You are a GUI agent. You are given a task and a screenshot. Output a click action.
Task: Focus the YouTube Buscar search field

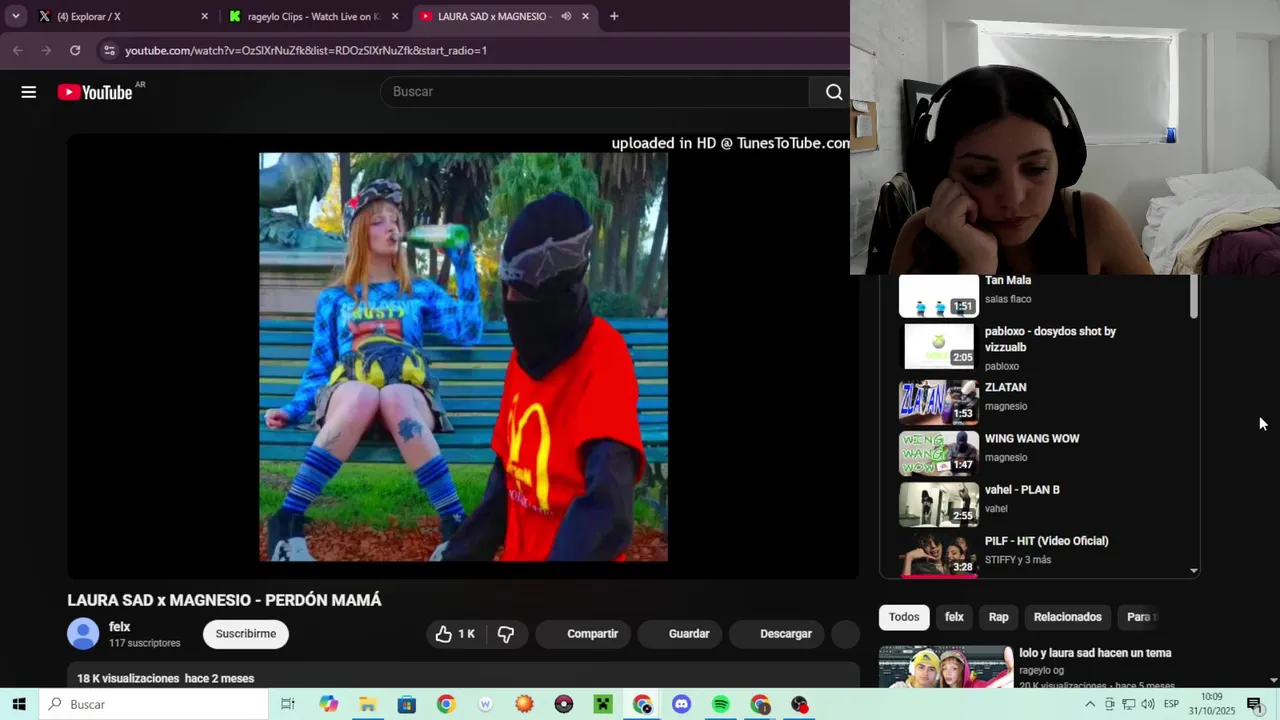595,92
